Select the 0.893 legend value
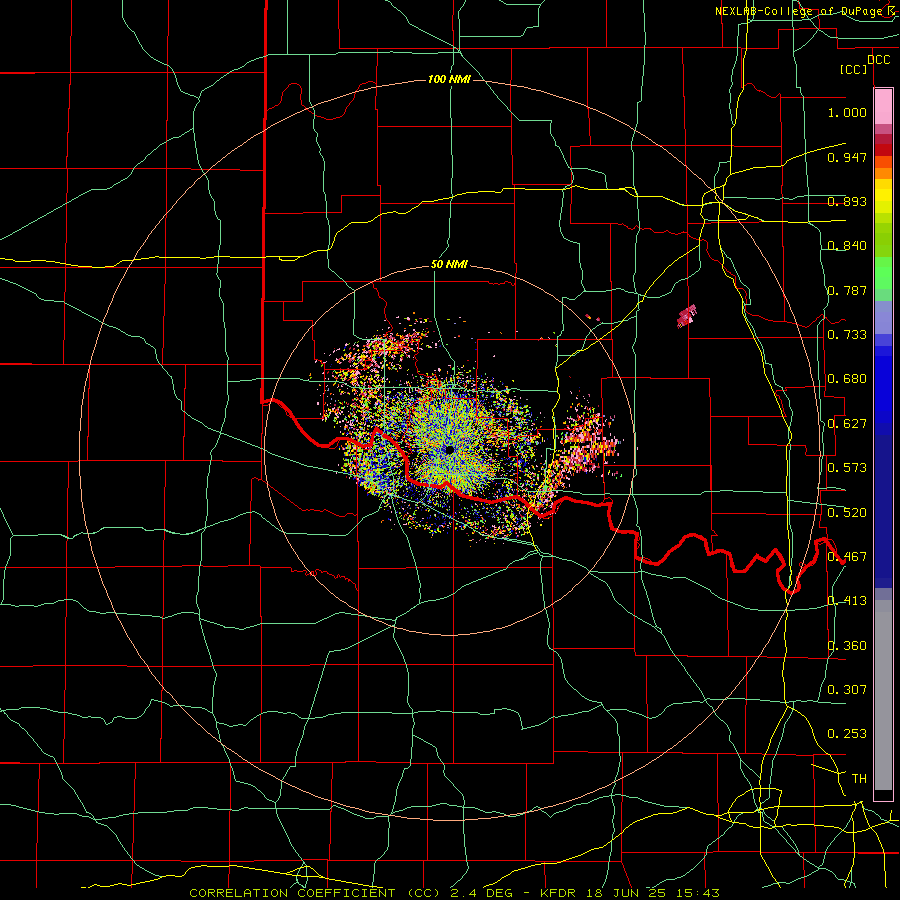The height and width of the screenshot is (900, 900). pyautogui.click(x=847, y=201)
